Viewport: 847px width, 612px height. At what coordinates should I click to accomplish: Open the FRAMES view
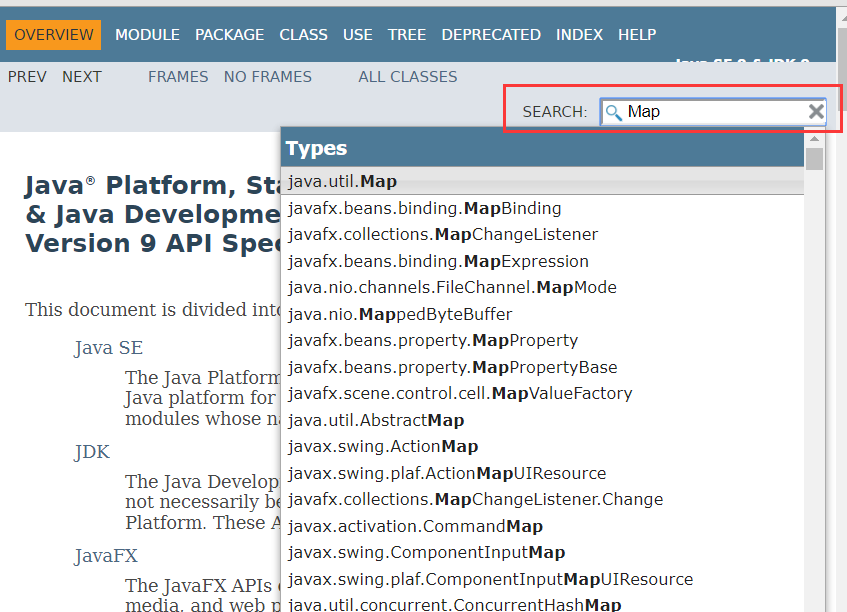tap(178, 76)
